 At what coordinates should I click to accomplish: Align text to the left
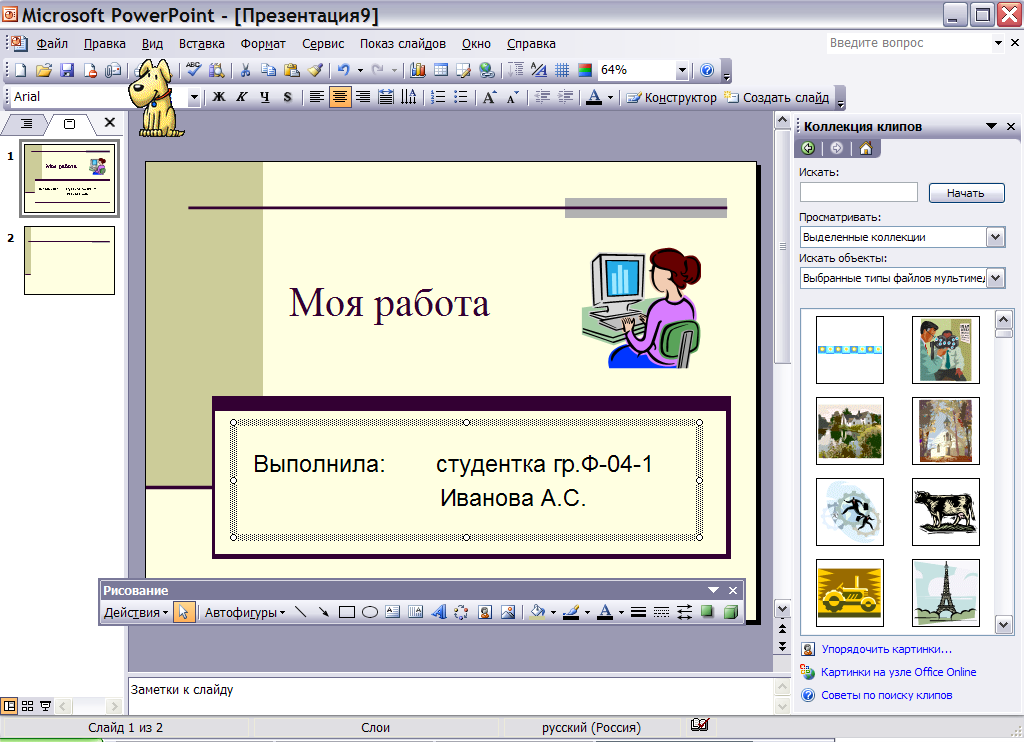pos(317,97)
